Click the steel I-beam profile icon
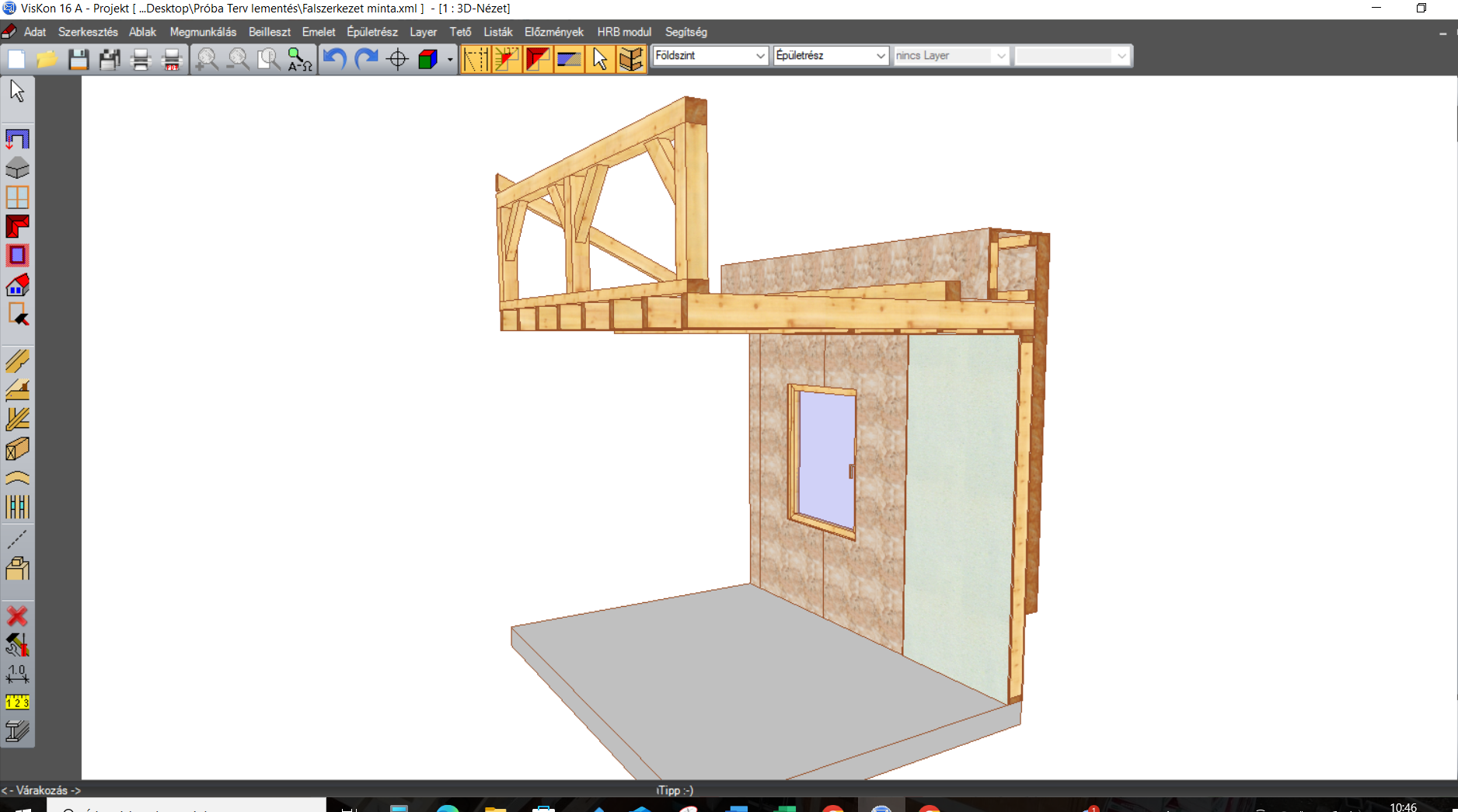The height and width of the screenshot is (812, 1458). point(17,730)
